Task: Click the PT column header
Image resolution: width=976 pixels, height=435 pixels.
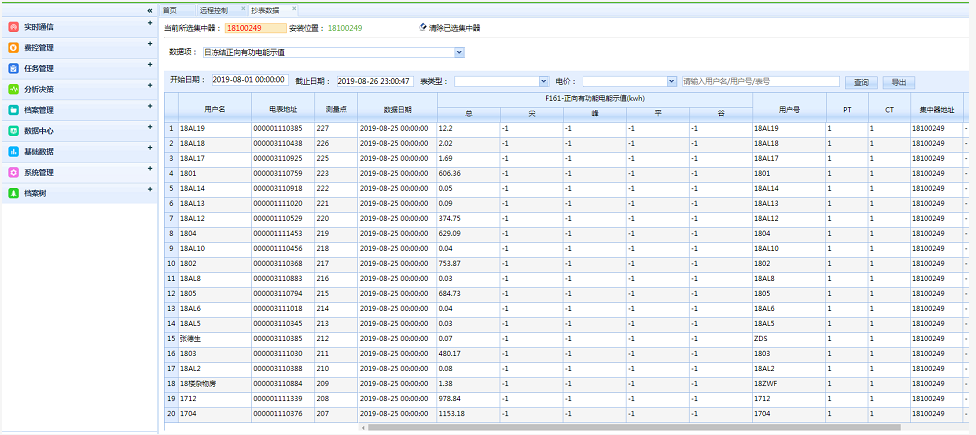Action: tap(847, 109)
